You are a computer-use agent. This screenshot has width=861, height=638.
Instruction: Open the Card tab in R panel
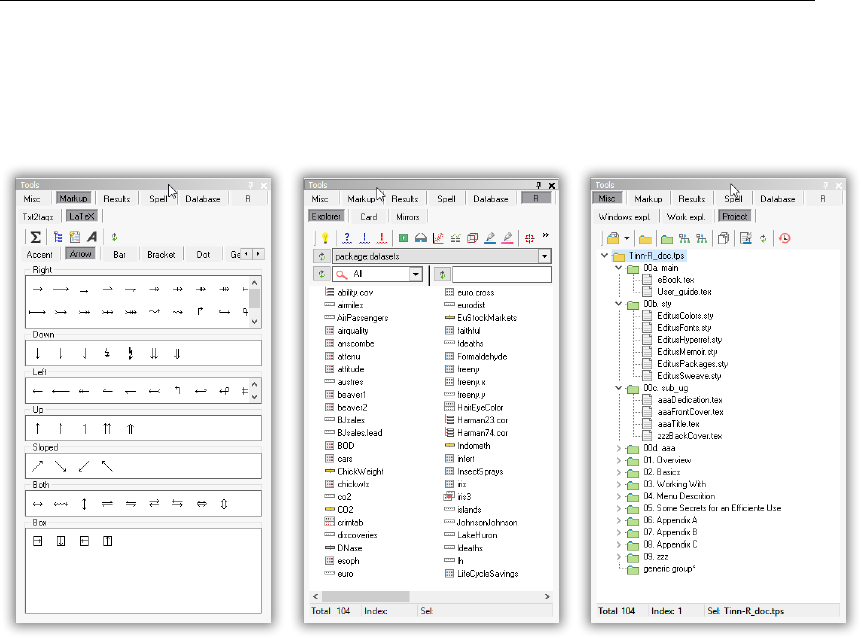(368, 217)
